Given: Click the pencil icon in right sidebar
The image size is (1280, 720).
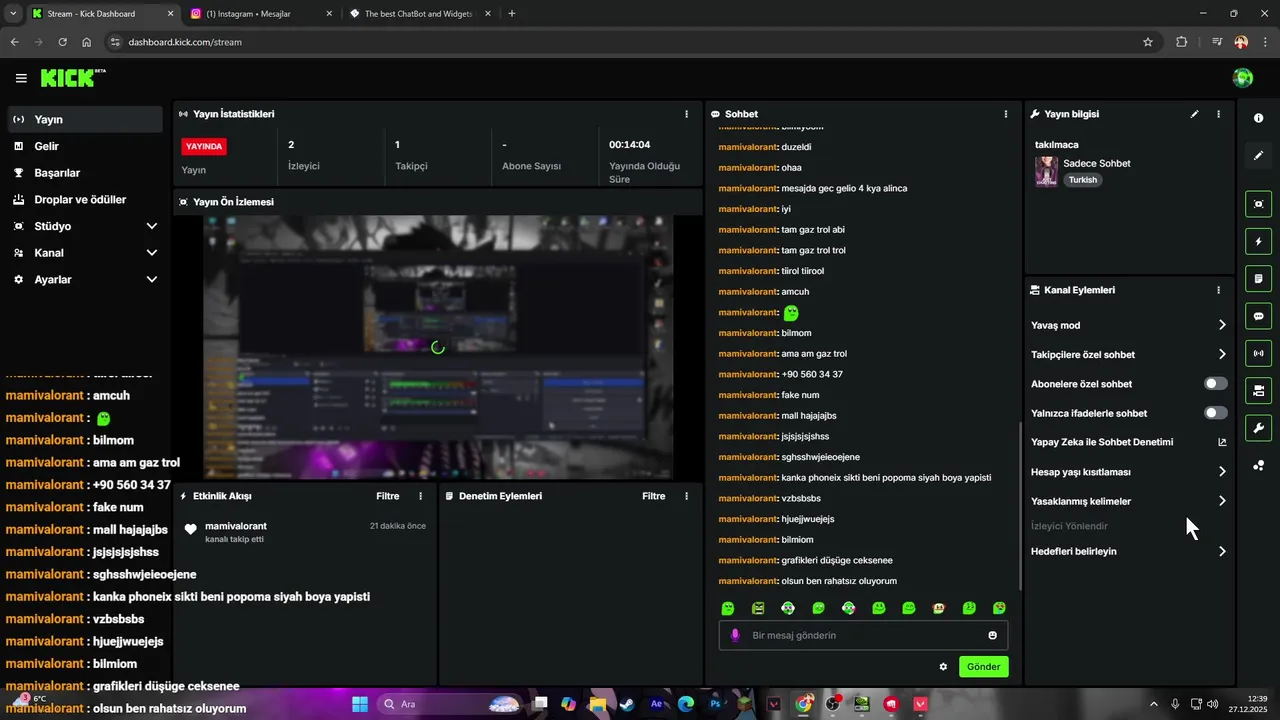Looking at the screenshot, I should click(1258, 155).
